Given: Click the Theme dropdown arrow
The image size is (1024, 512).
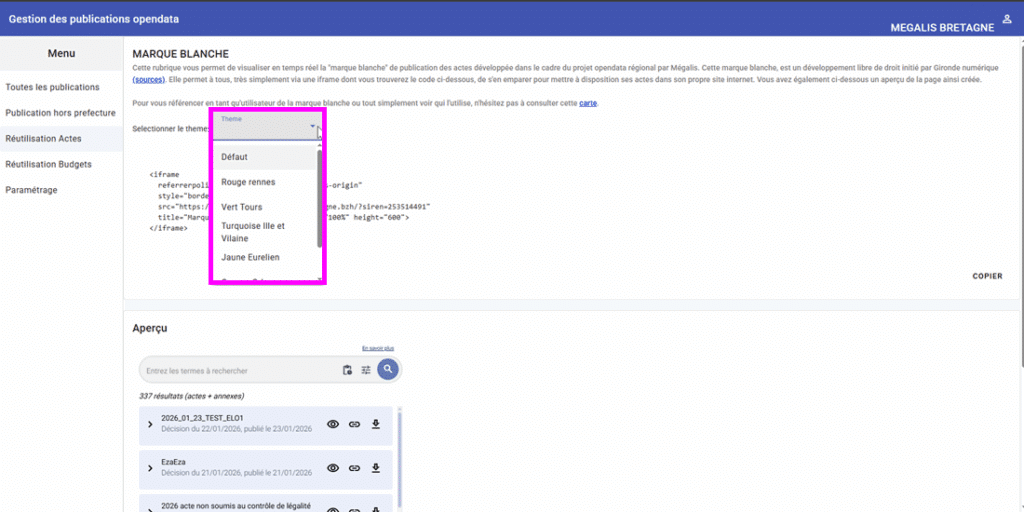Looking at the screenshot, I should click(x=313, y=127).
